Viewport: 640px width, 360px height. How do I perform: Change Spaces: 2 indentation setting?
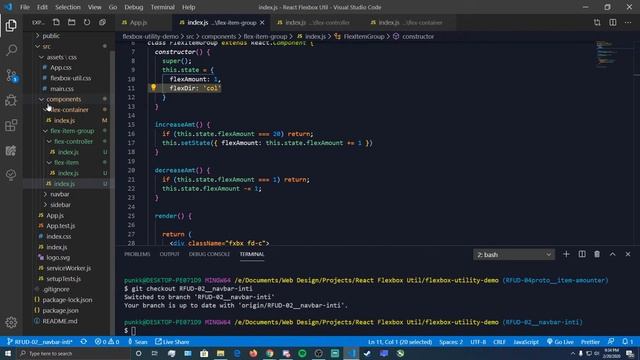point(451,342)
